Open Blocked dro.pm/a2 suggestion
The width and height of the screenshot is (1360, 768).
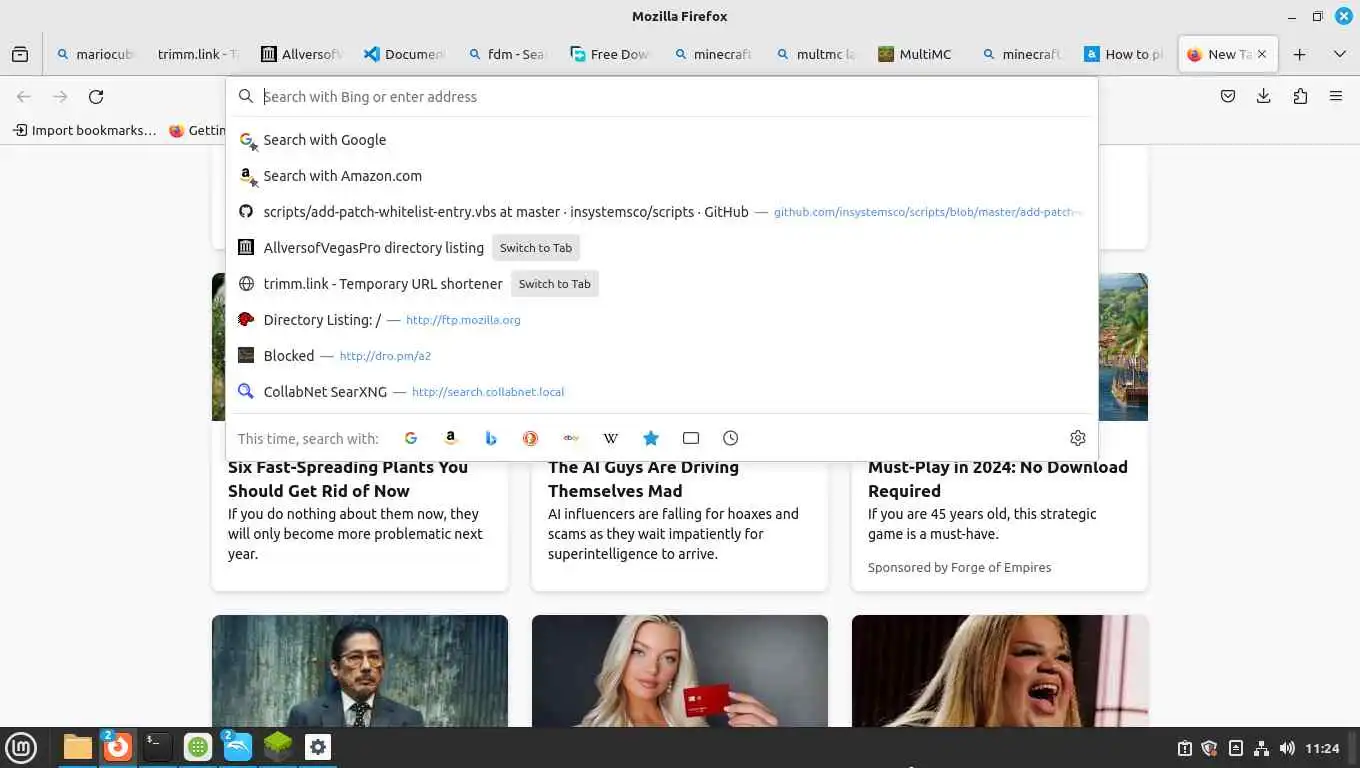coord(662,356)
